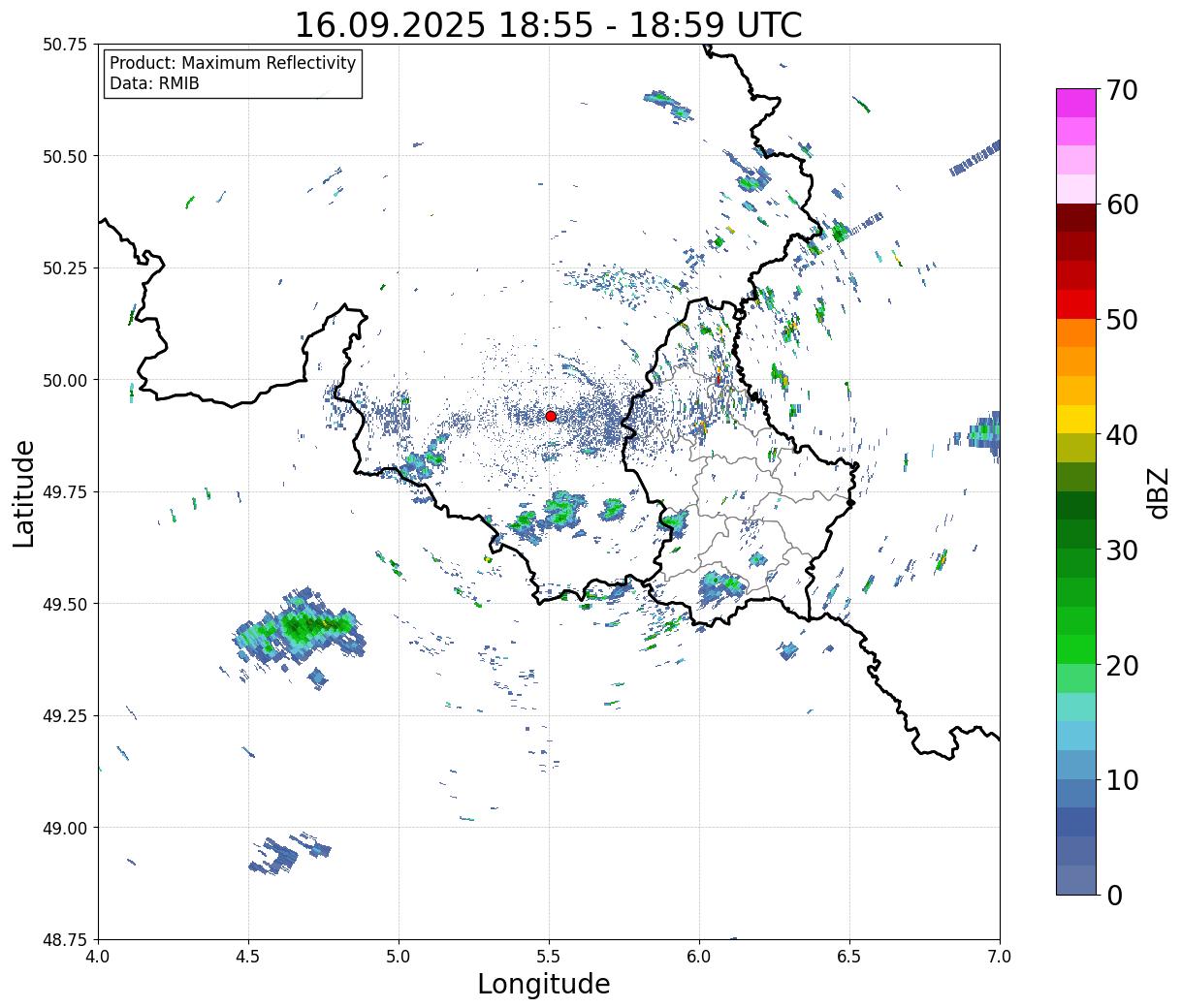Click the red radar site marker
Screen dimensions: 1182x1008
551,416
